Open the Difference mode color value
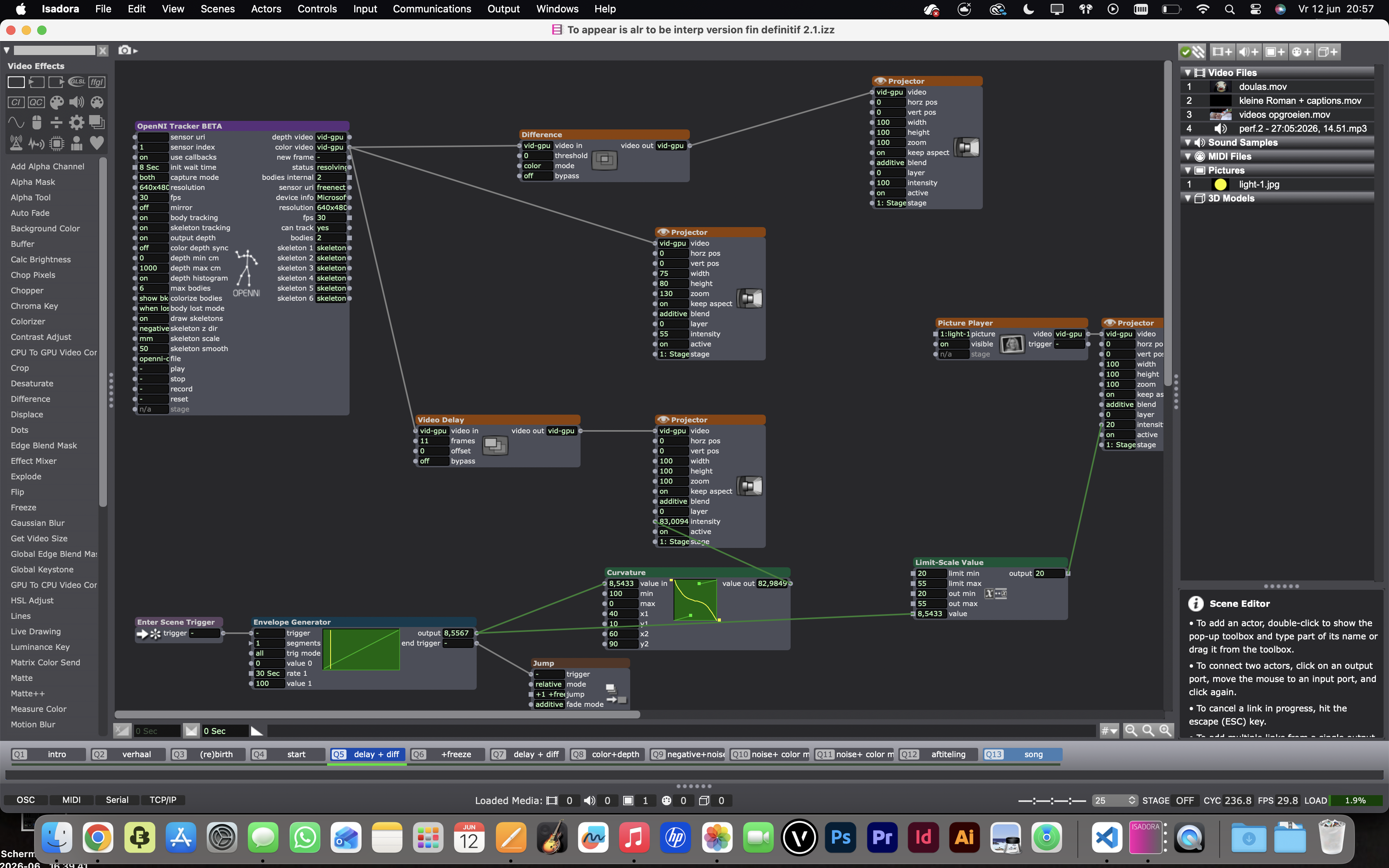This screenshot has height=868, width=1389. coord(537,166)
